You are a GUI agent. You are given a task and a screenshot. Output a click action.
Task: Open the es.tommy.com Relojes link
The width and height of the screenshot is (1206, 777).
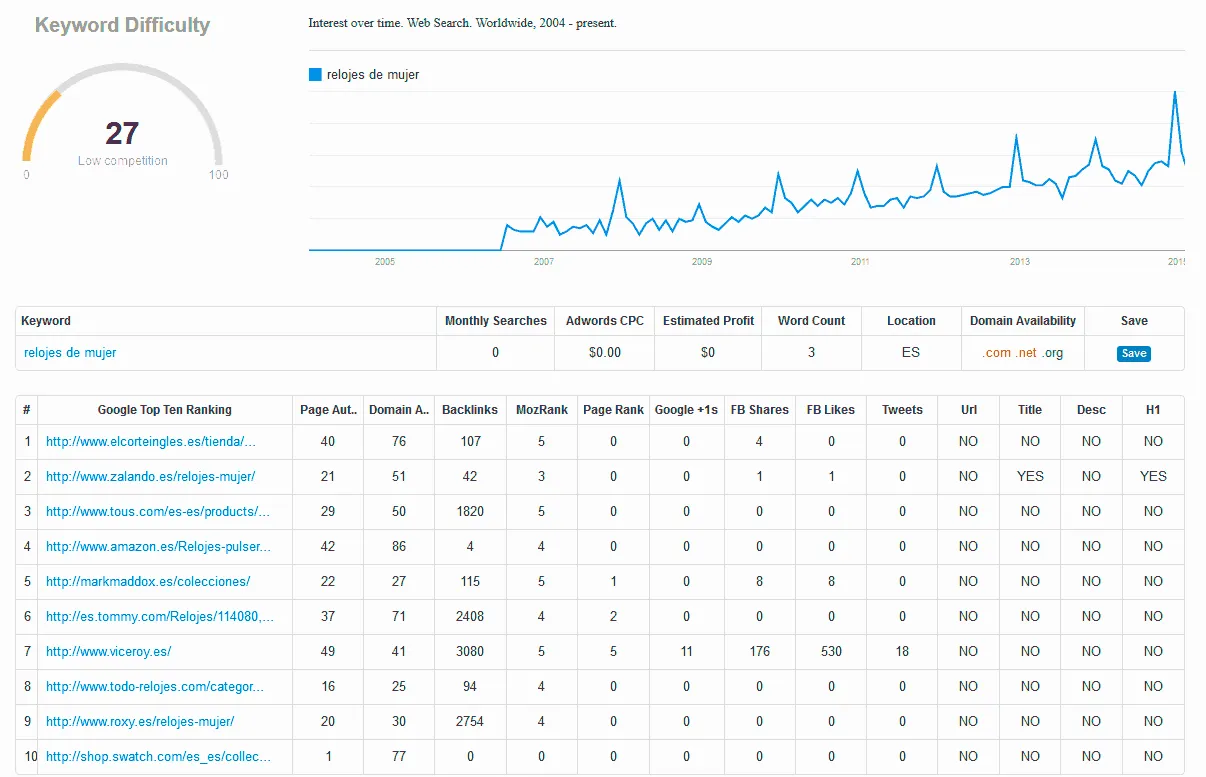tap(160, 616)
